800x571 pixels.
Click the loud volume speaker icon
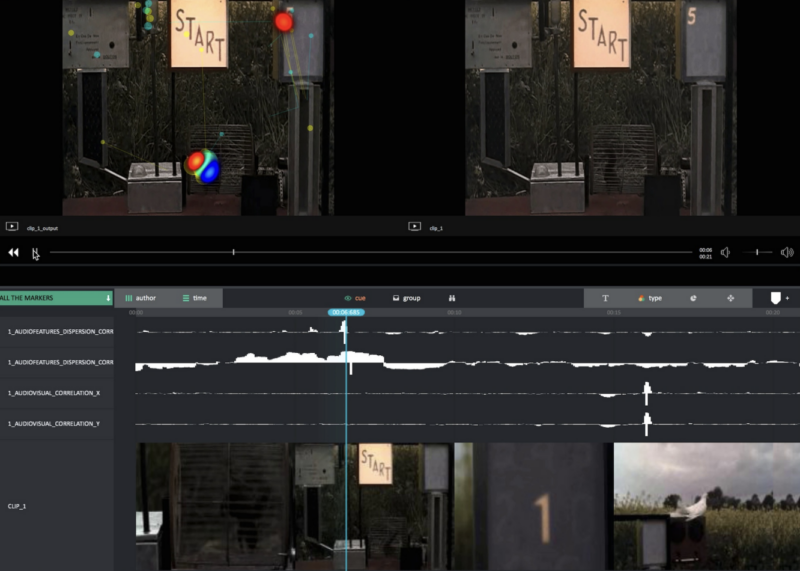[x=787, y=253]
